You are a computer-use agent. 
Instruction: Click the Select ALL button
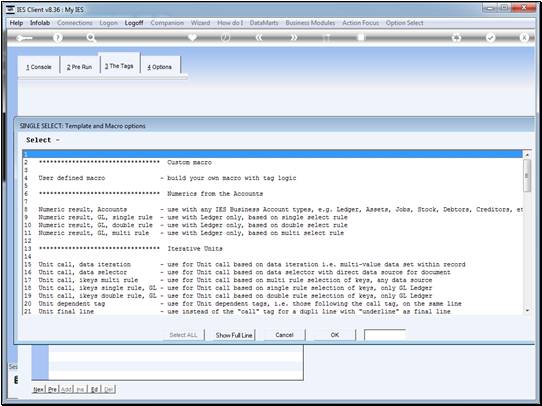click(183, 335)
